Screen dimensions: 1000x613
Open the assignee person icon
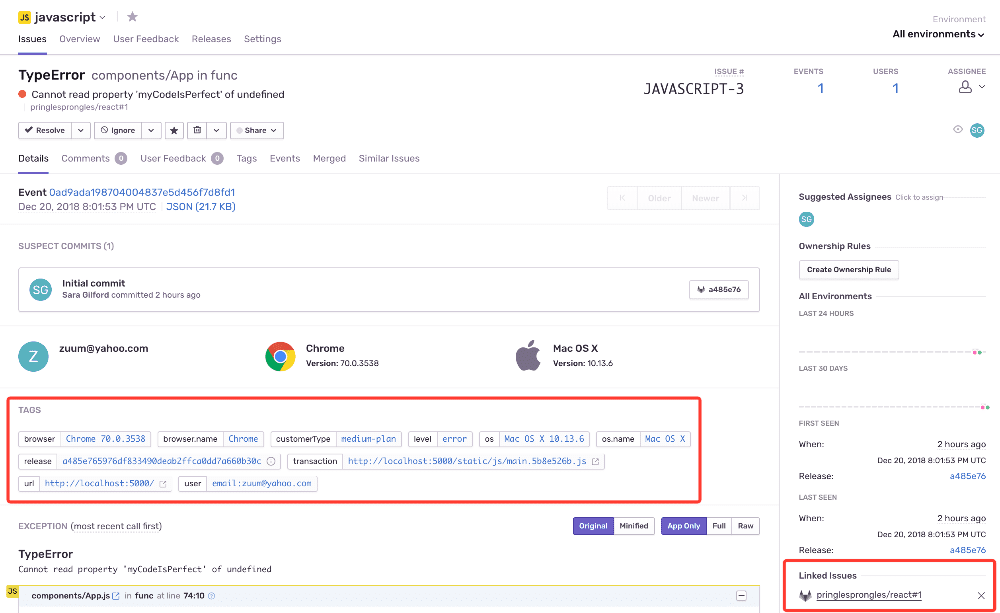coord(963,85)
